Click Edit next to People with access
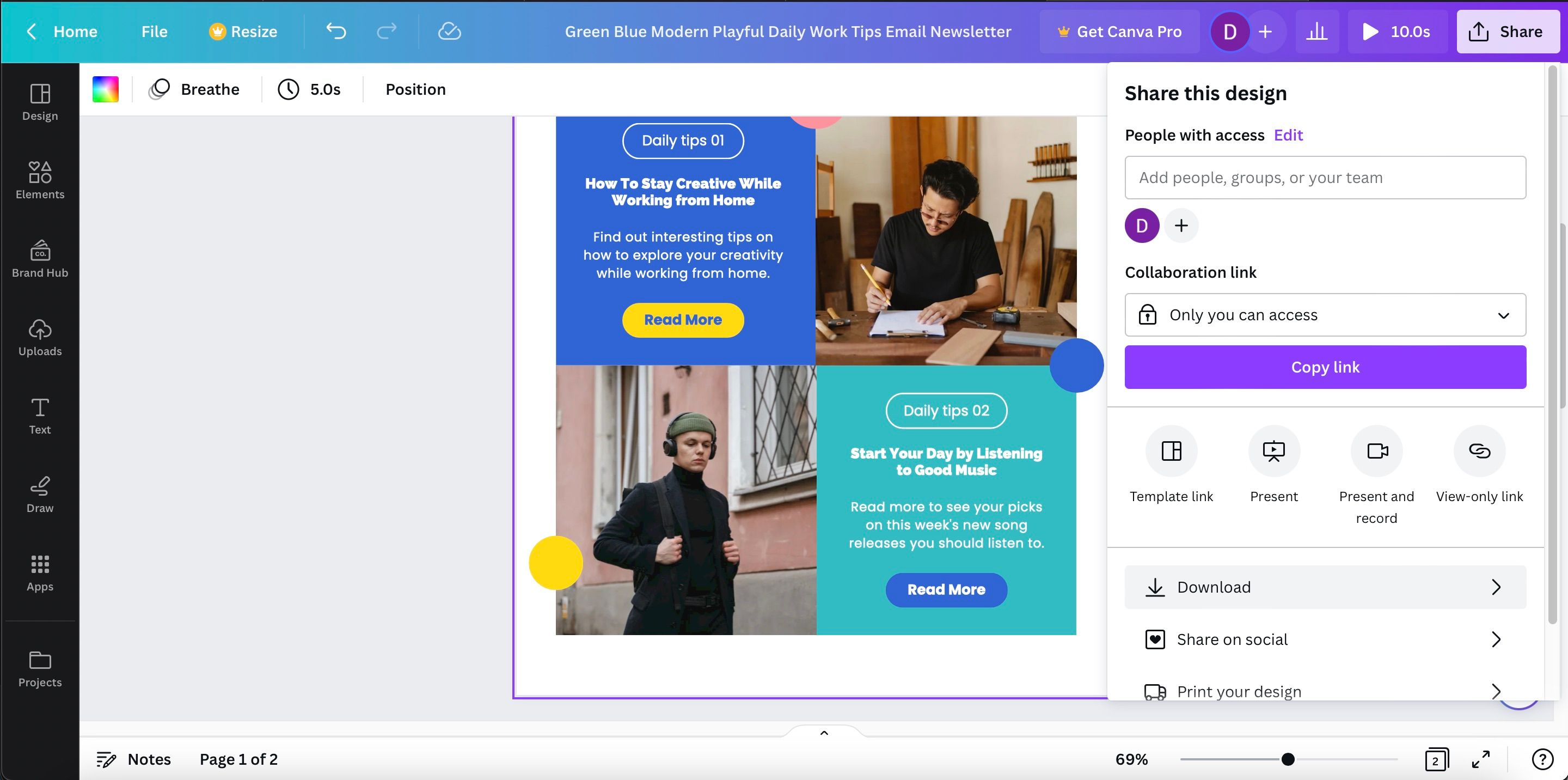1568x780 pixels. tap(1288, 135)
